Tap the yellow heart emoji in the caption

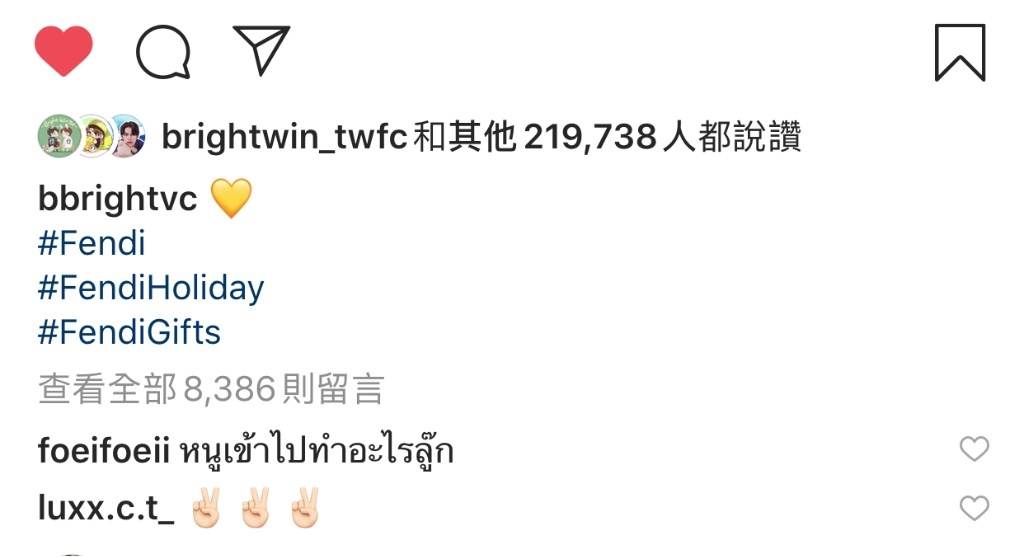coord(231,198)
